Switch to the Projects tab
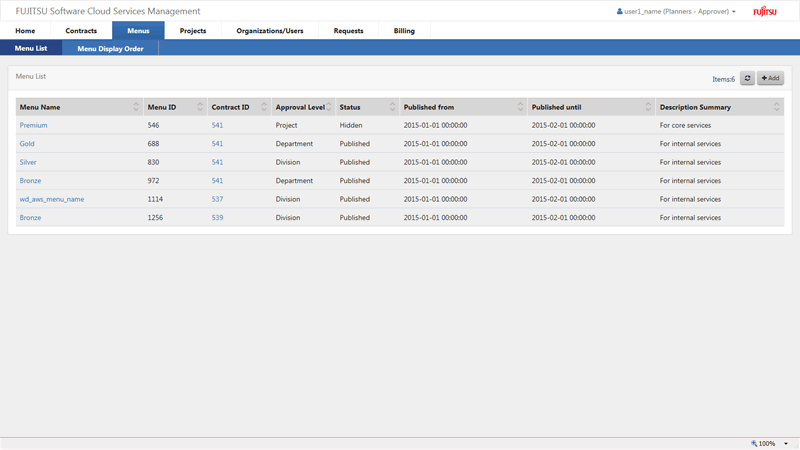800x450 pixels. coord(193,31)
